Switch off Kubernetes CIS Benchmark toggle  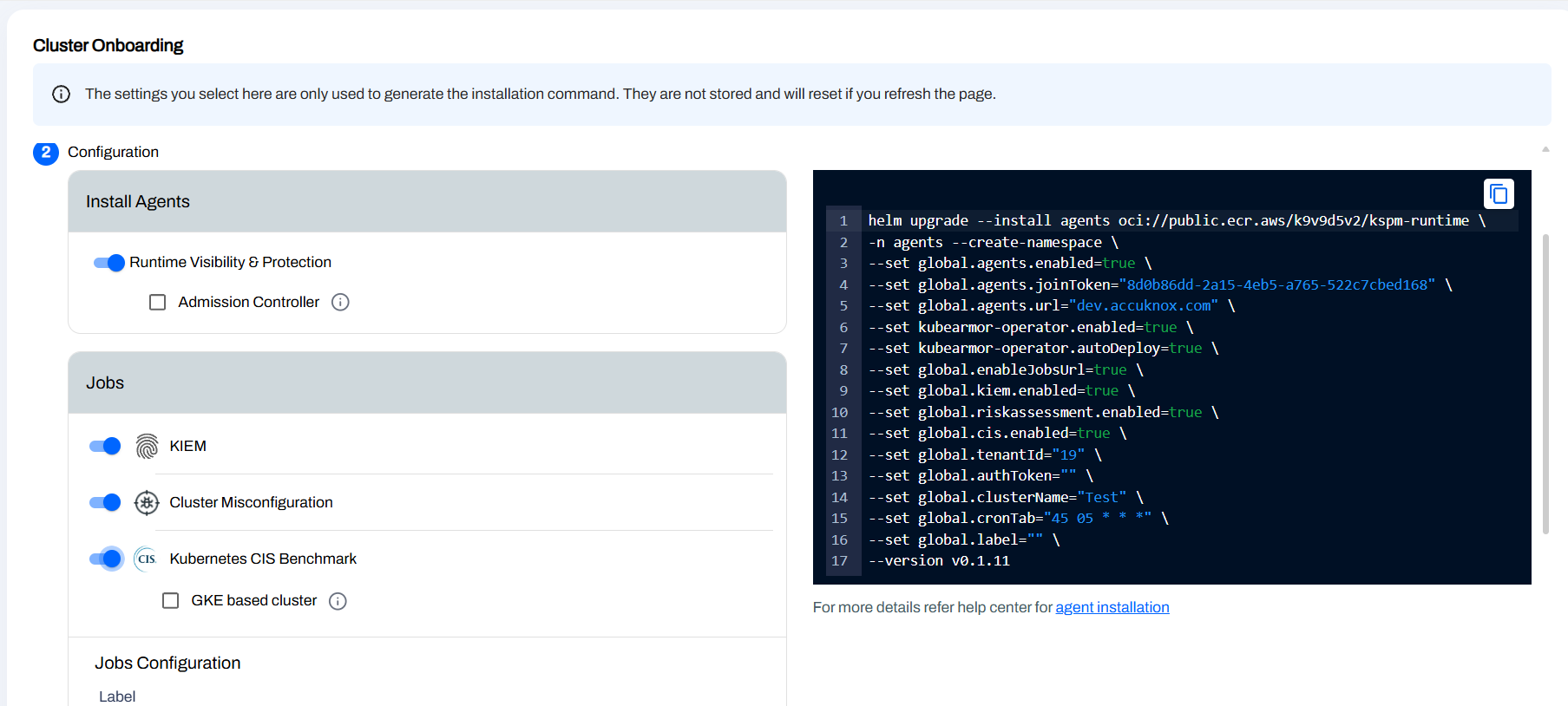[105, 559]
